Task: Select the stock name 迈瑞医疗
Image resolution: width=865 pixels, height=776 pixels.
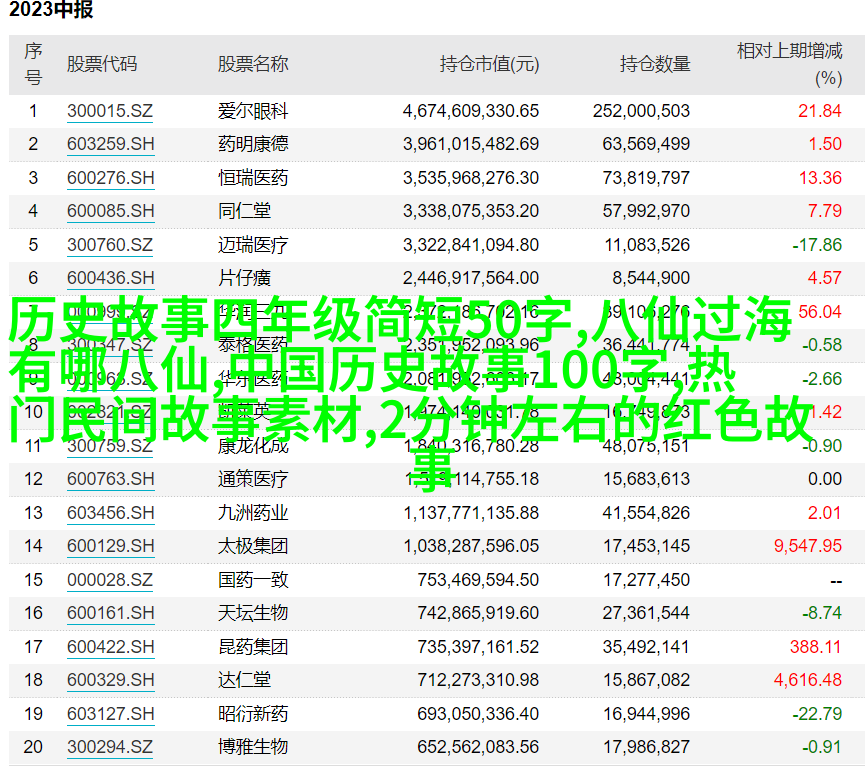Action: point(253,245)
